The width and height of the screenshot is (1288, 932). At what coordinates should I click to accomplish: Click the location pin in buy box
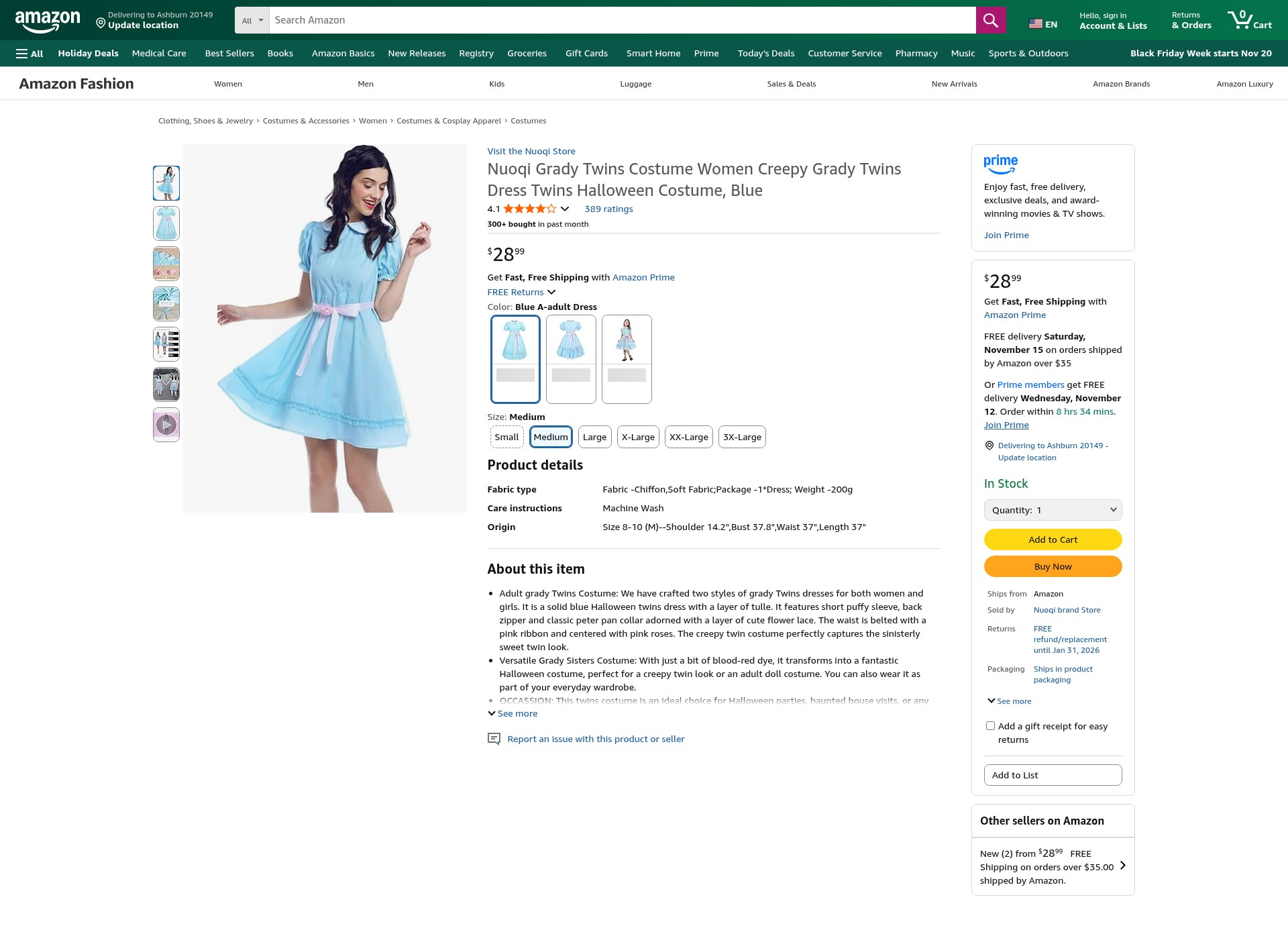point(989,446)
